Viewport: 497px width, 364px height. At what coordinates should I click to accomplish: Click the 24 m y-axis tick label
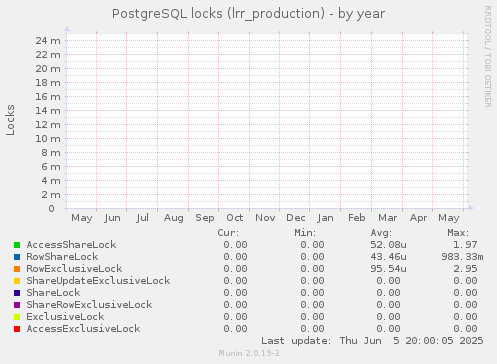coord(48,41)
